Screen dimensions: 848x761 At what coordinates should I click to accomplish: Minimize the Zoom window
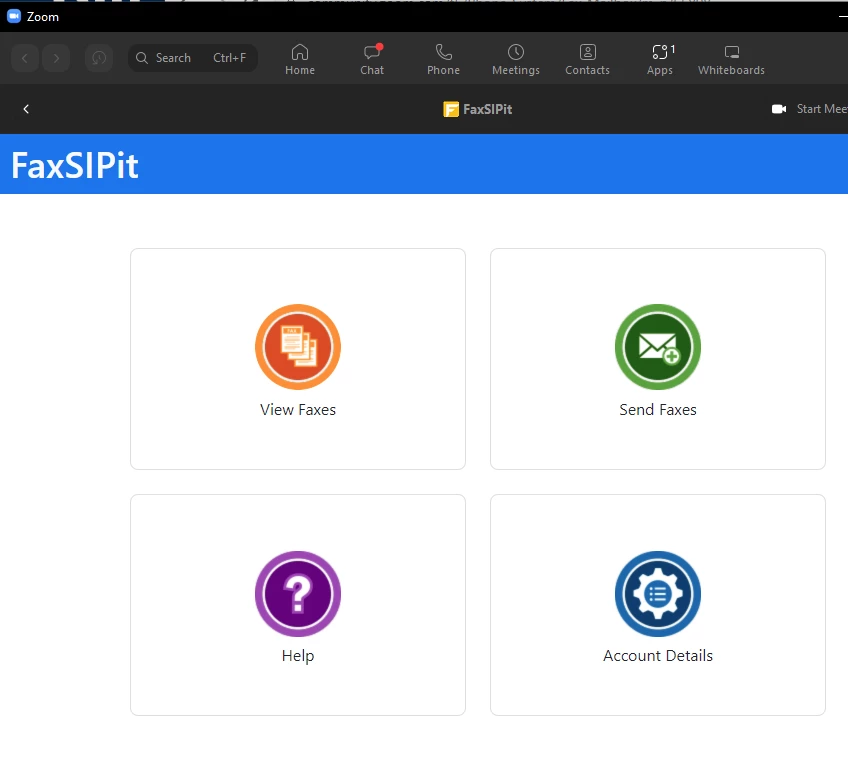pyautogui.click(x=843, y=17)
